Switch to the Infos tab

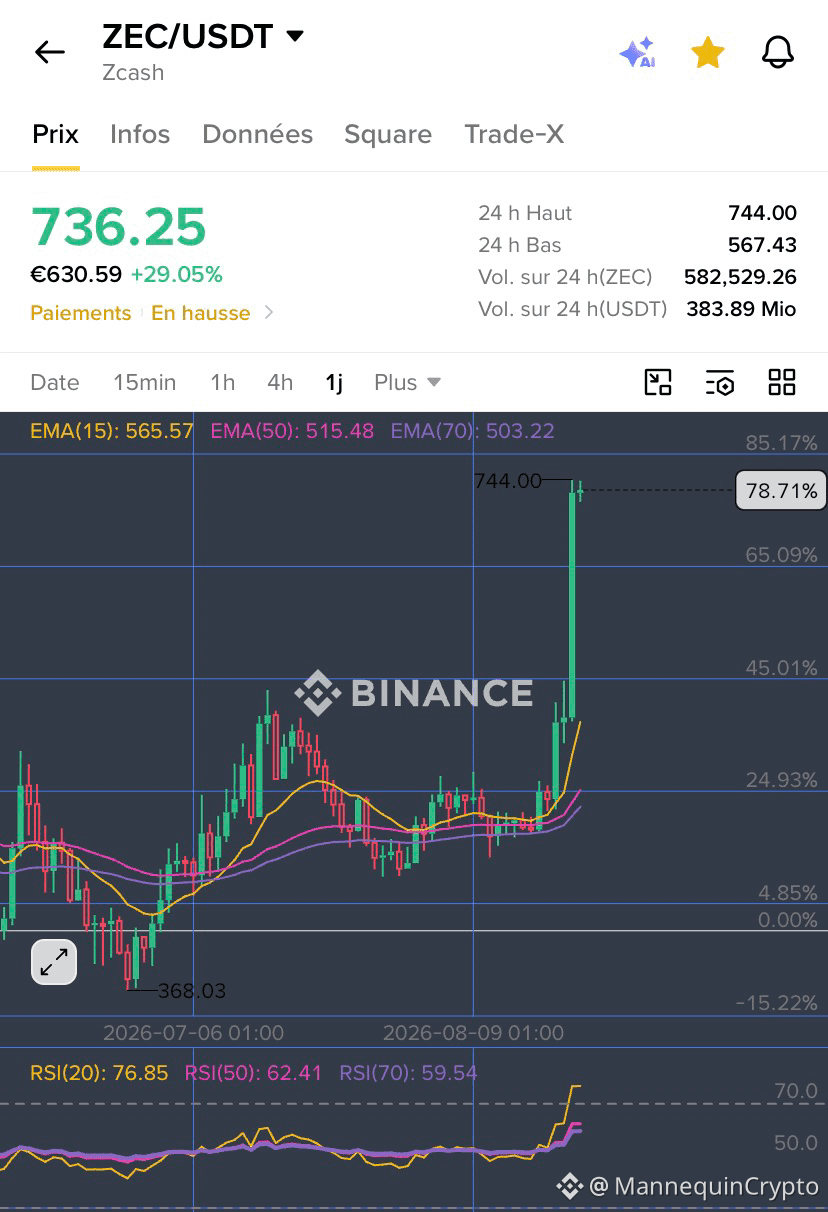point(140,134)
